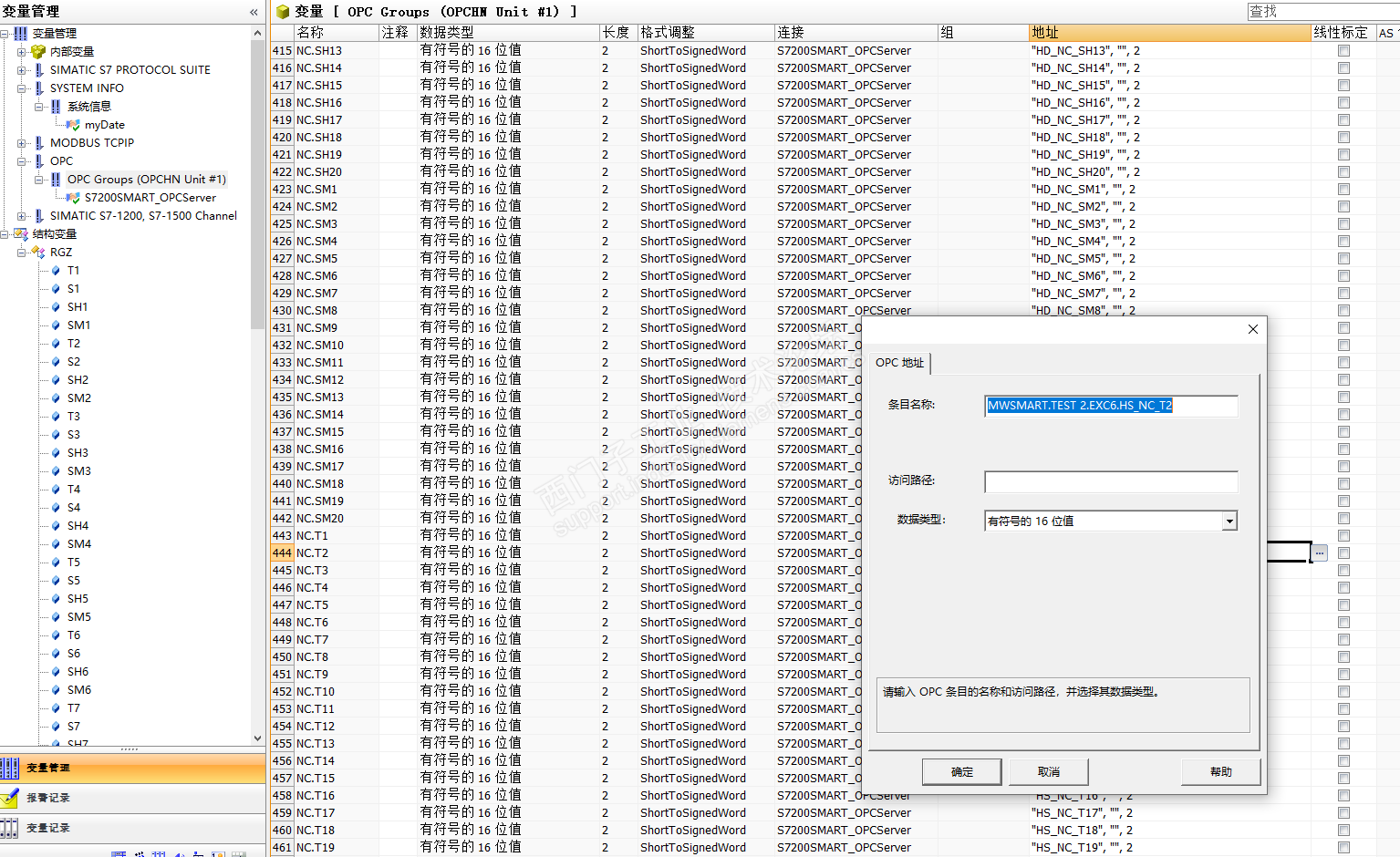Screen dimensions: 1400x857
Task: Collapse the OPC tree node
Action: coord(21,160)
